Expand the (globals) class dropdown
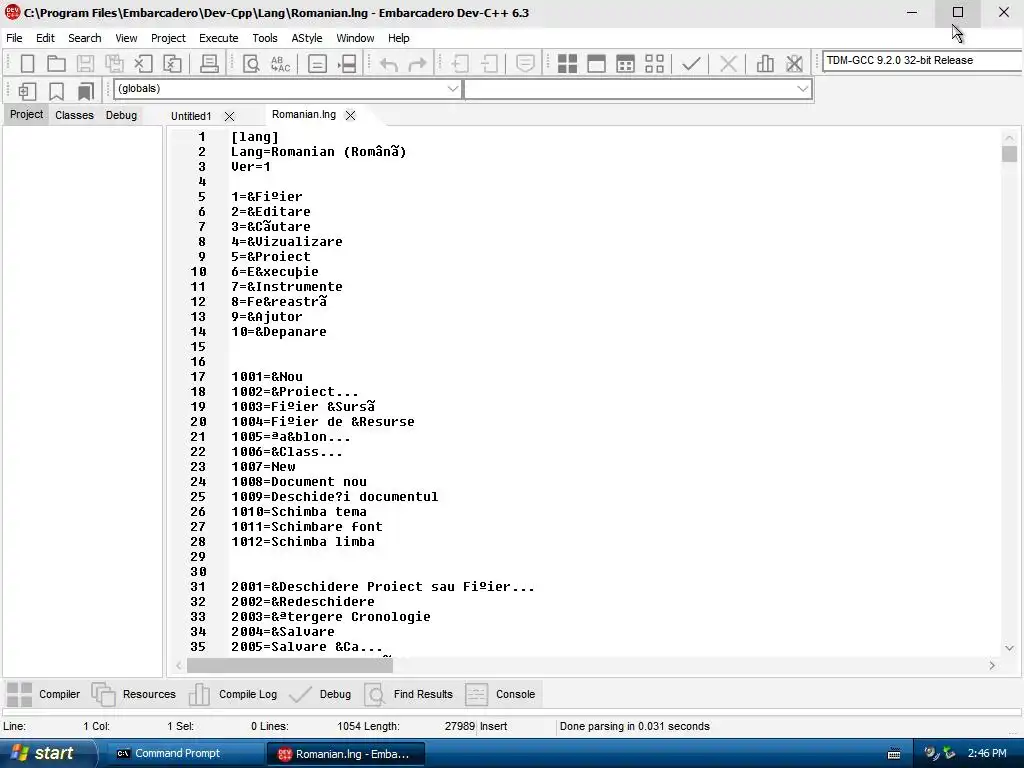The height and width of the screenshot is (768, 1024). point(452,89)
